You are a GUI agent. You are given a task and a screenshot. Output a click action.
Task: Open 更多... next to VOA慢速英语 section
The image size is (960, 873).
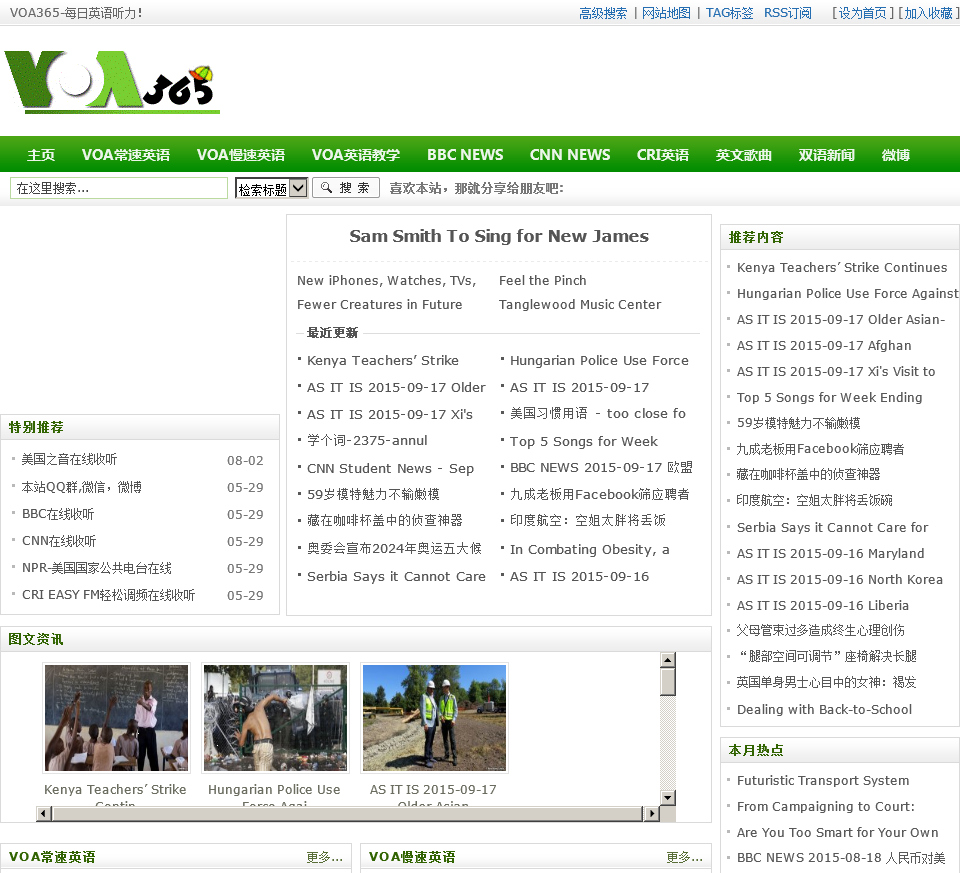[684, 857]
